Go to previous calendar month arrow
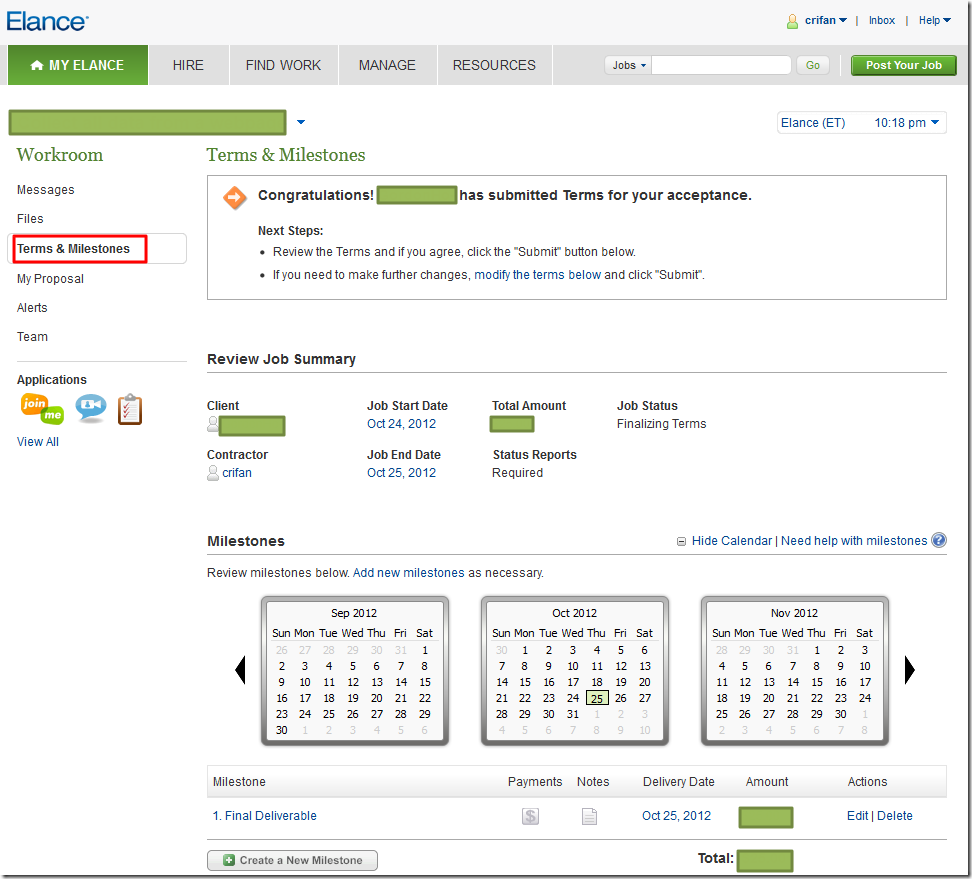 pos(240,669)
